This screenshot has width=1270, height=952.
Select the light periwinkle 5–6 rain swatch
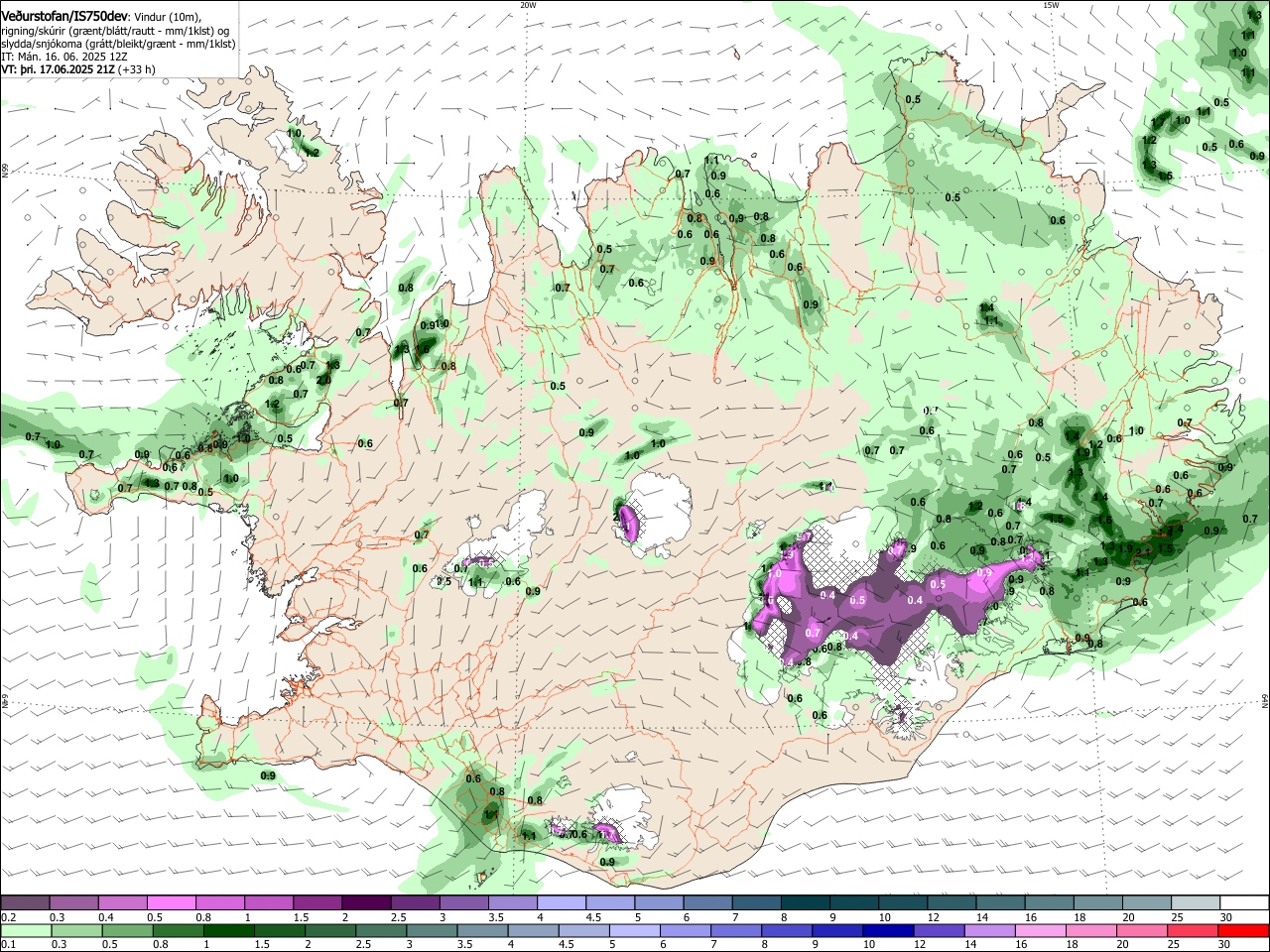pos(635,930)
